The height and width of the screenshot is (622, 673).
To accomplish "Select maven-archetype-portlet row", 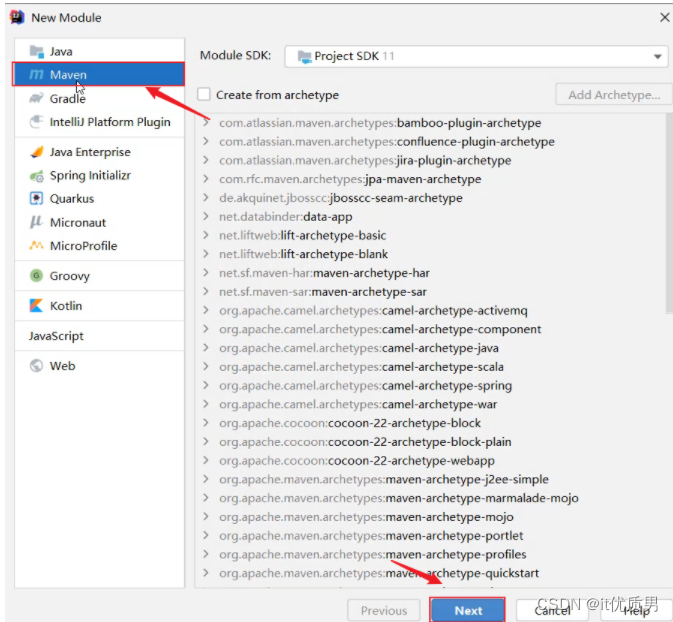I will click(x=431, y=536).
